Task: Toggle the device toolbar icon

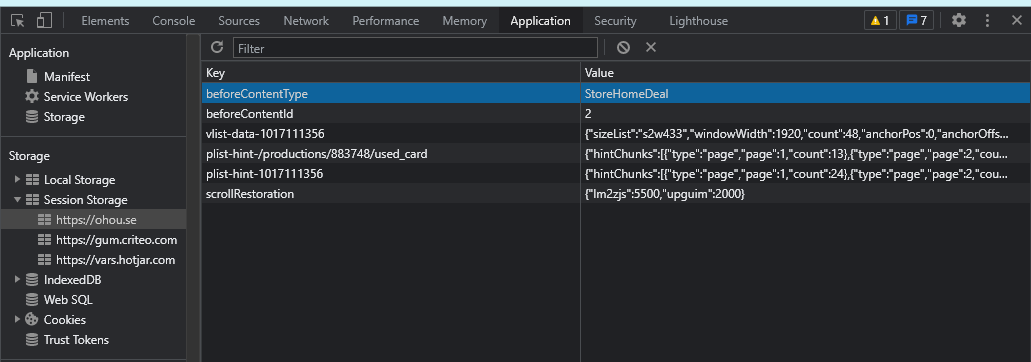Action: pyautogui.click(x=44, y=20)
